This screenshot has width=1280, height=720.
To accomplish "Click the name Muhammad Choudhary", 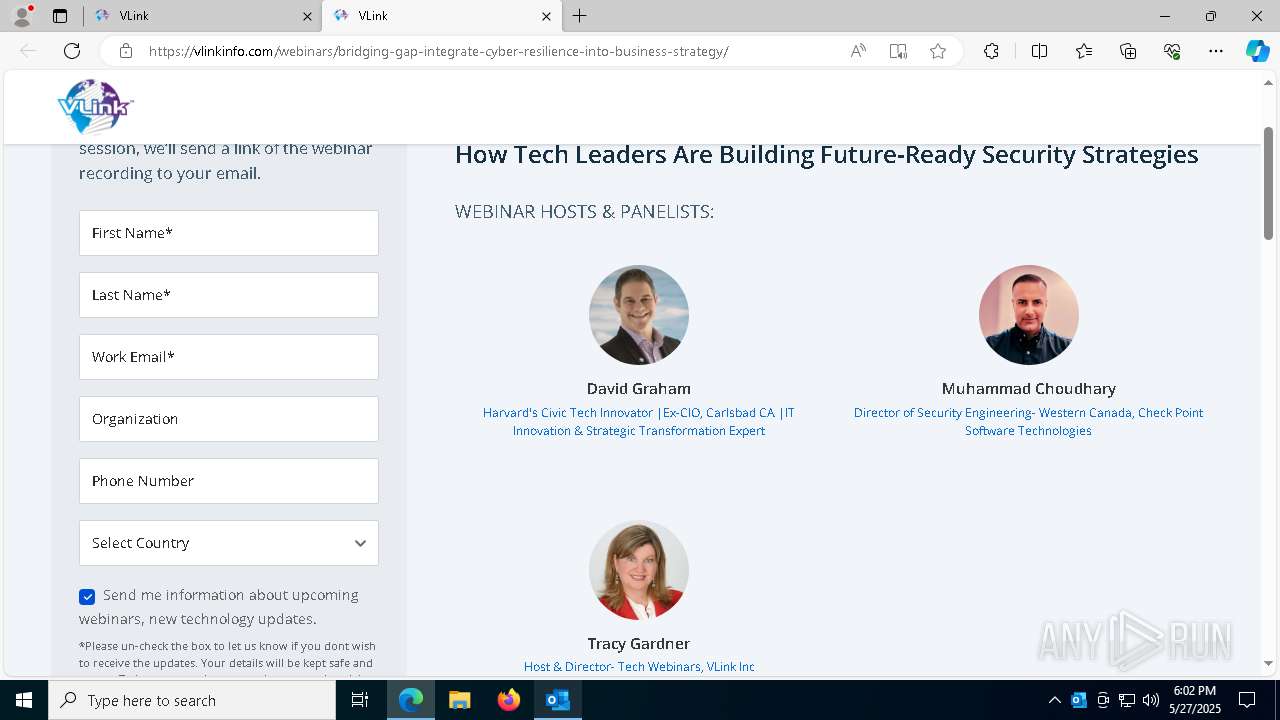I will pos(1028,389).
